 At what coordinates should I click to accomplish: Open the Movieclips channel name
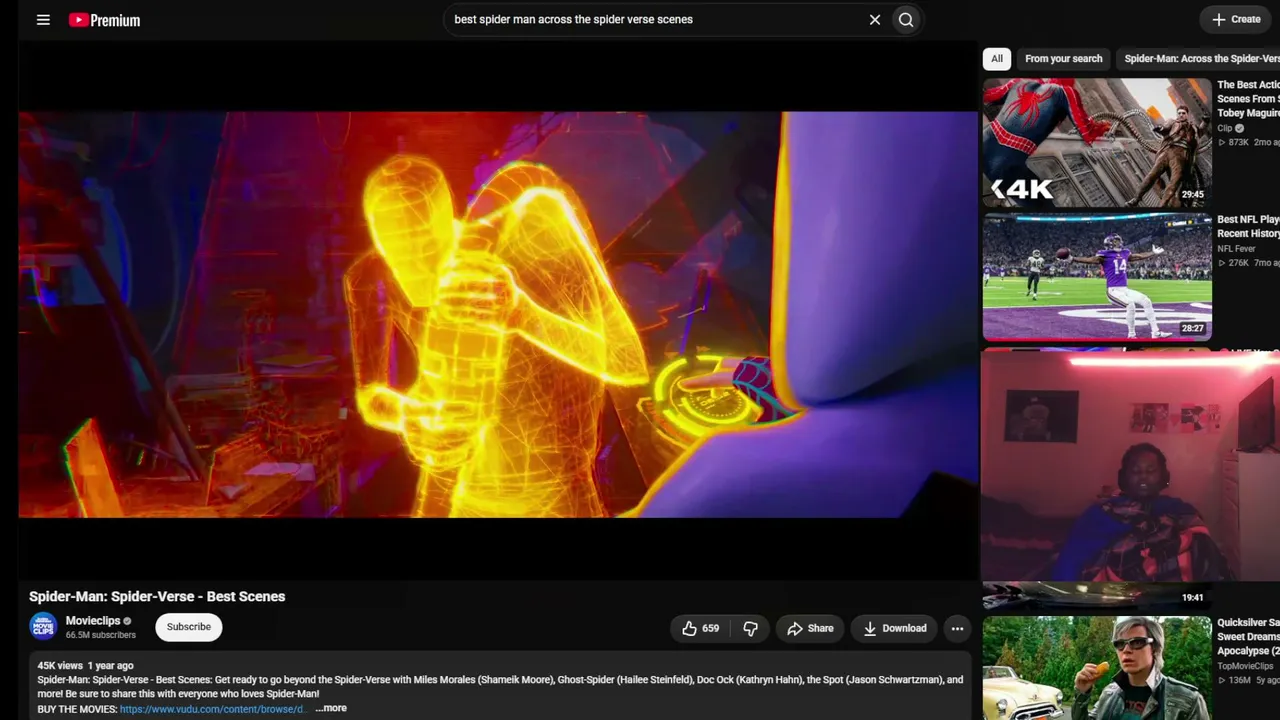(x=93, y=621)
